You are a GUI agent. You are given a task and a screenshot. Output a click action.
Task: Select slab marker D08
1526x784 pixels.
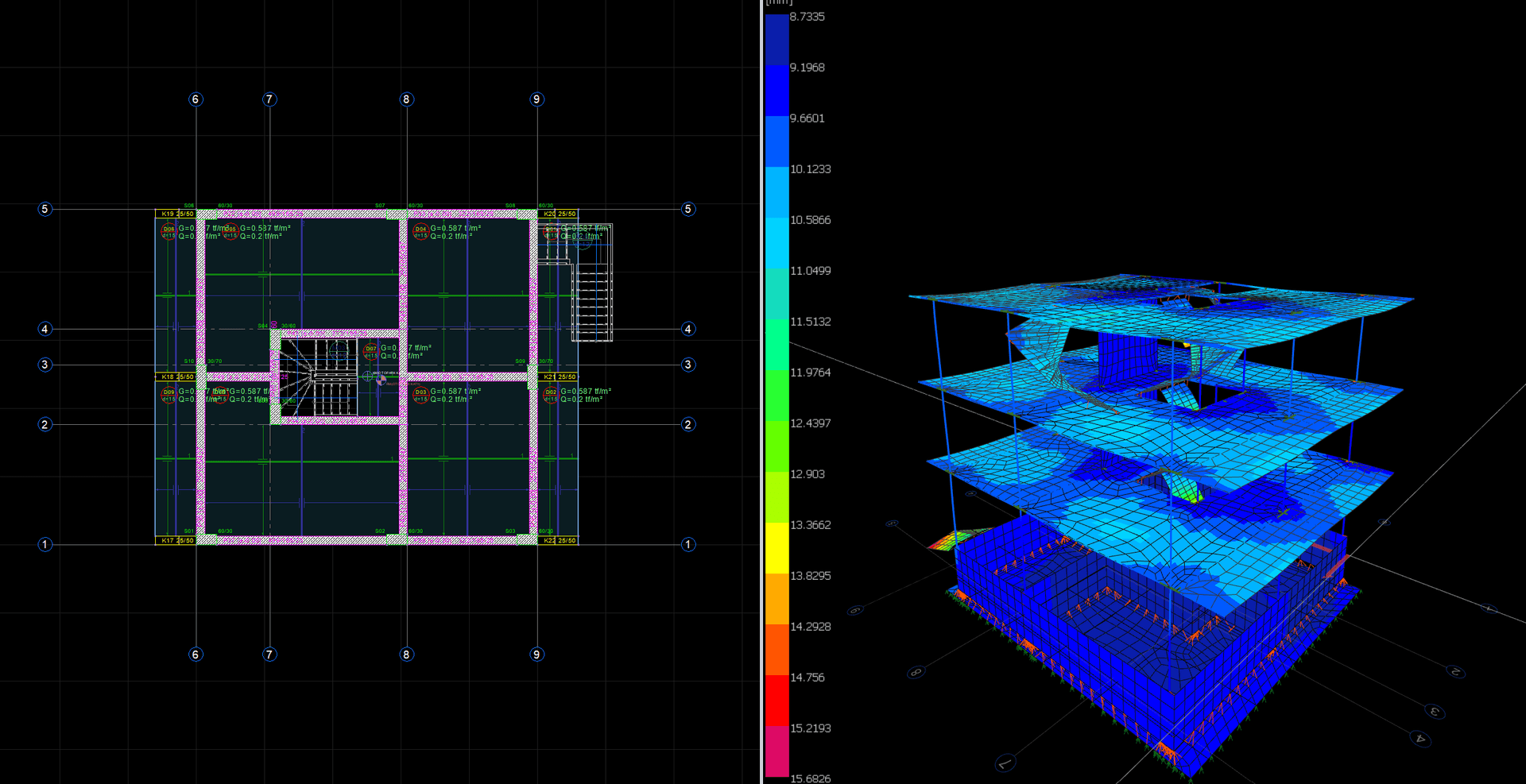(168, 232)
